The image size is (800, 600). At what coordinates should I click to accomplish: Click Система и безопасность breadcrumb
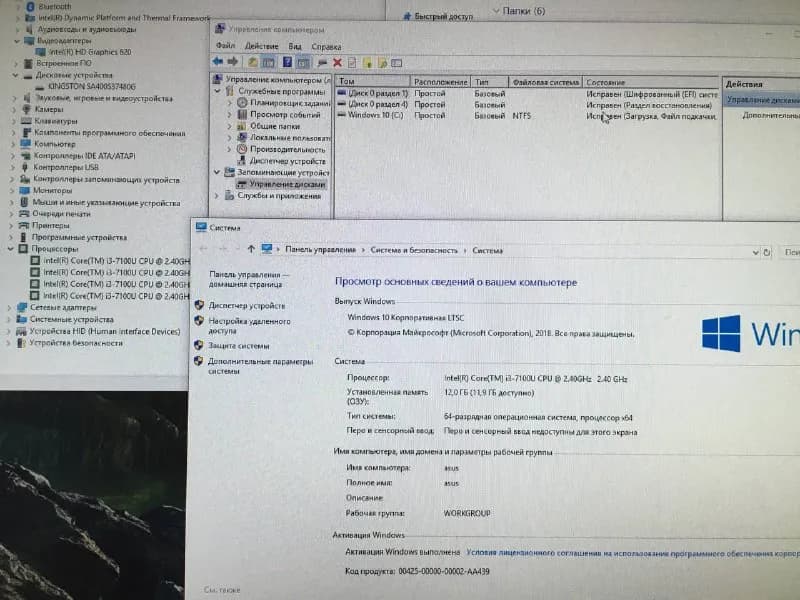pos(414,250)
